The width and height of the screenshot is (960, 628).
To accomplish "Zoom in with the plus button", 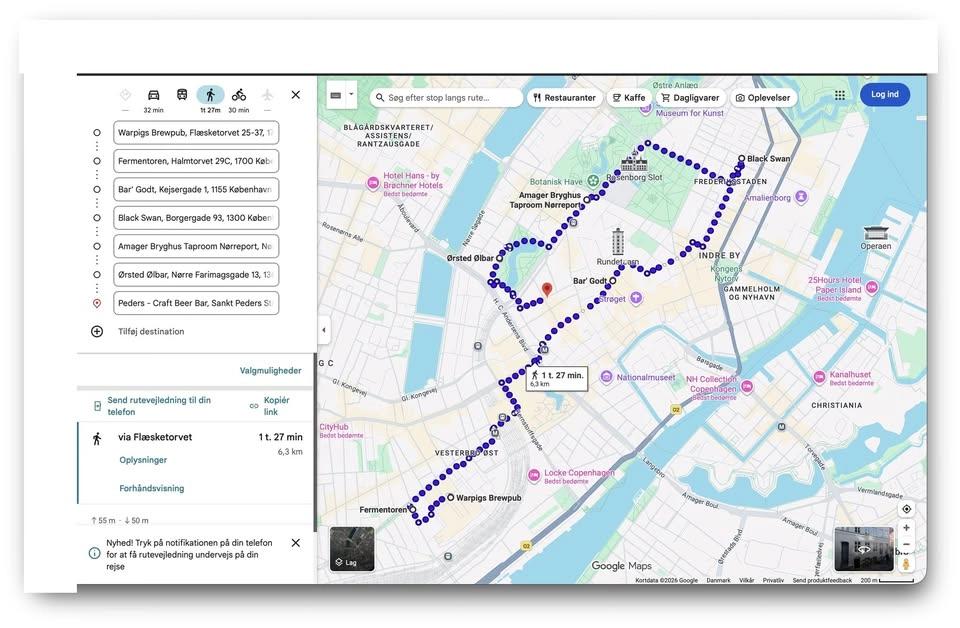I will (x=906, y=528).
